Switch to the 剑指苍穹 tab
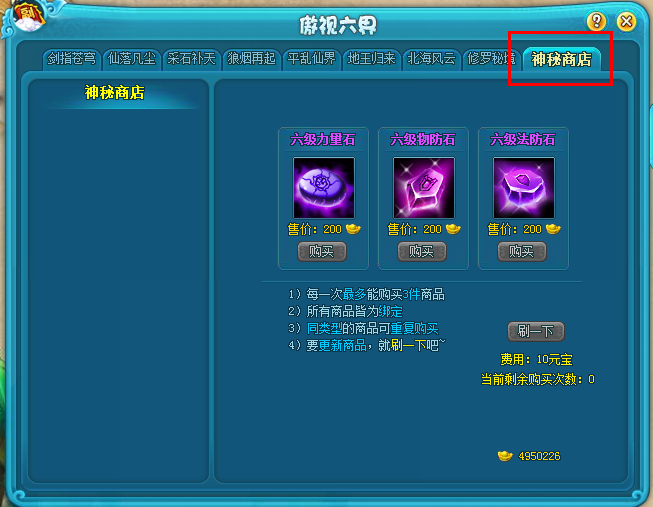Image resolution: width=653 pixels, height=507 pixels. (71, 59)
